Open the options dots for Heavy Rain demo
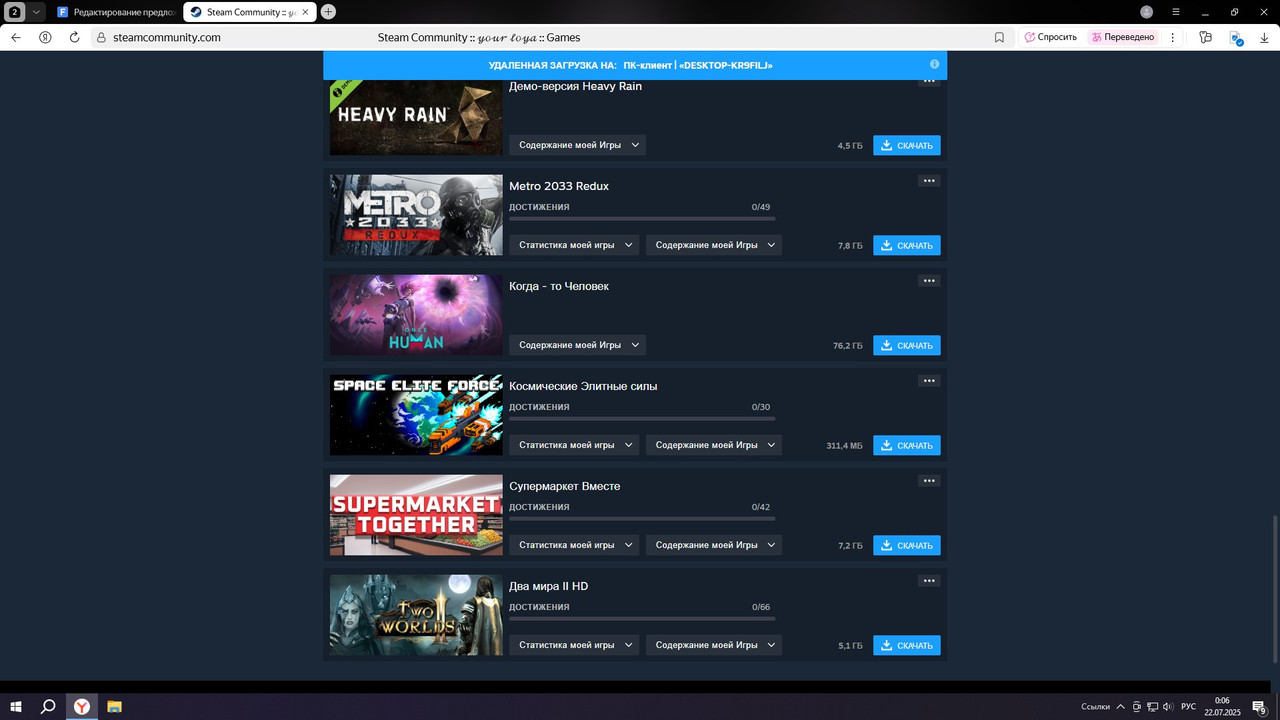 tap(929, 82)
